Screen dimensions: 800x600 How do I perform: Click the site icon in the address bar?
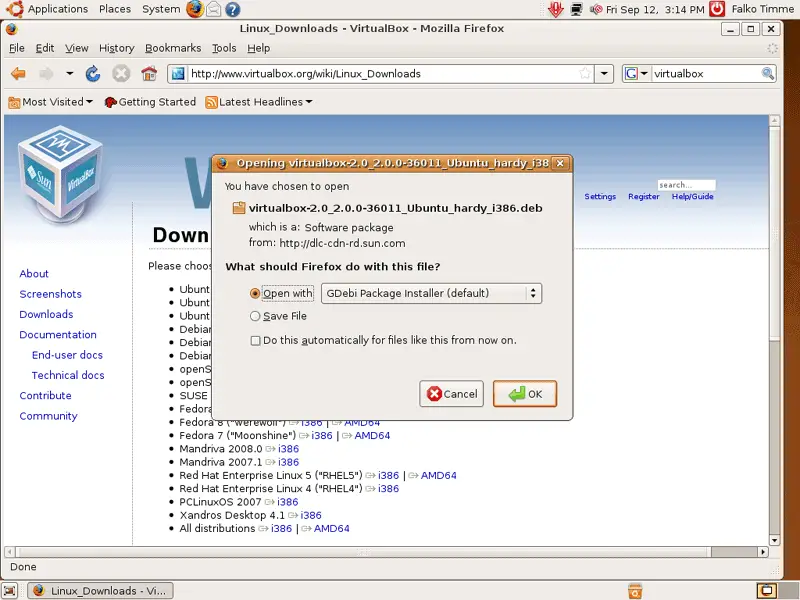tap(178, 73)
